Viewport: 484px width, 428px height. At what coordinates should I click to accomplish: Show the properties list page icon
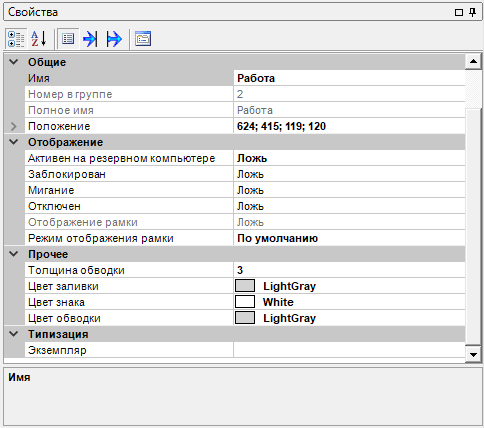[68, 39]
